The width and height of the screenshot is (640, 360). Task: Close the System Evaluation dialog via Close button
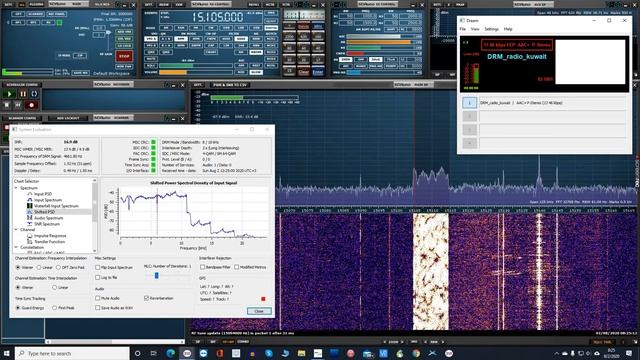259,311
